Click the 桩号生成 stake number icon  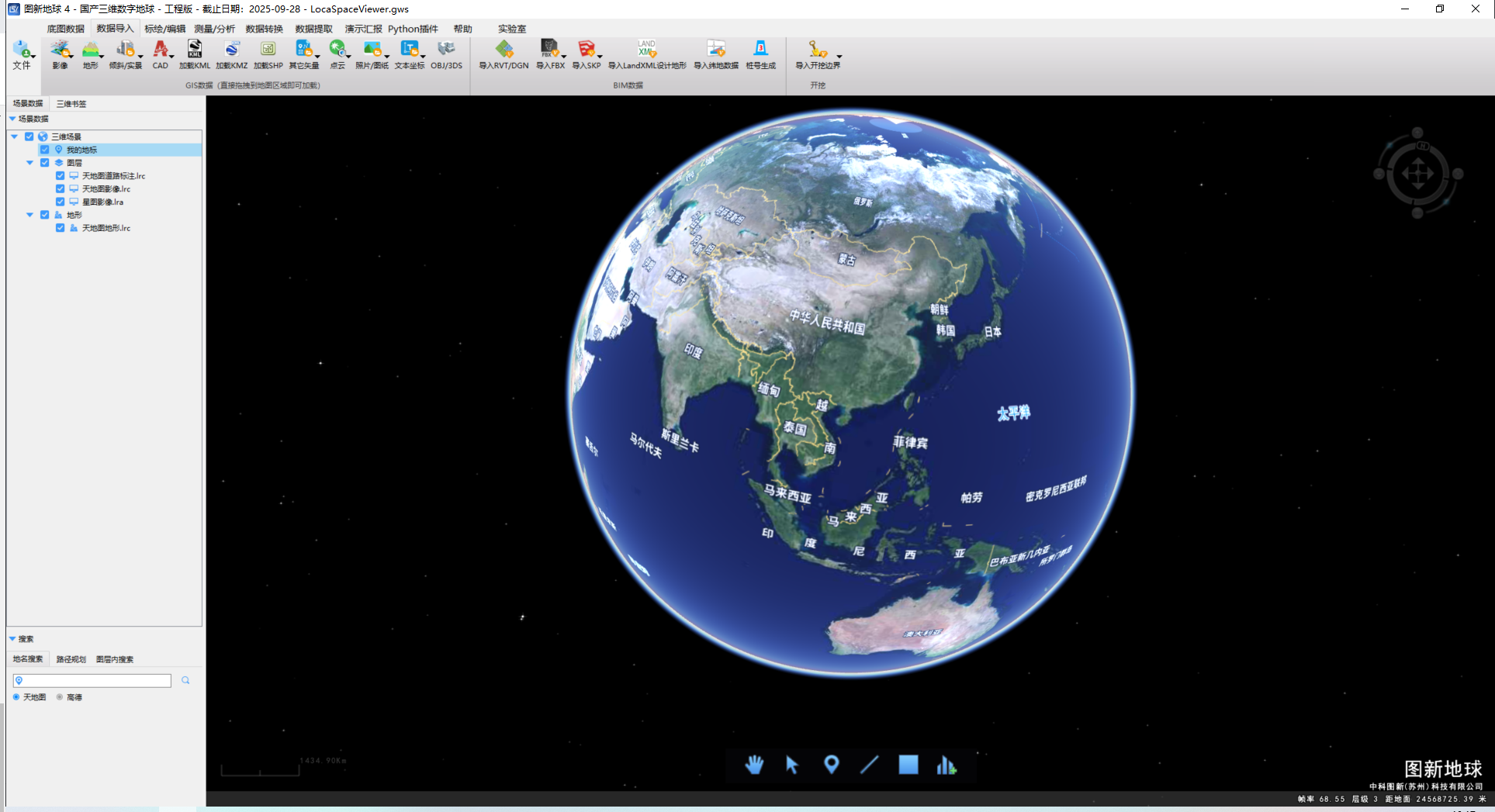coord(760,50)
